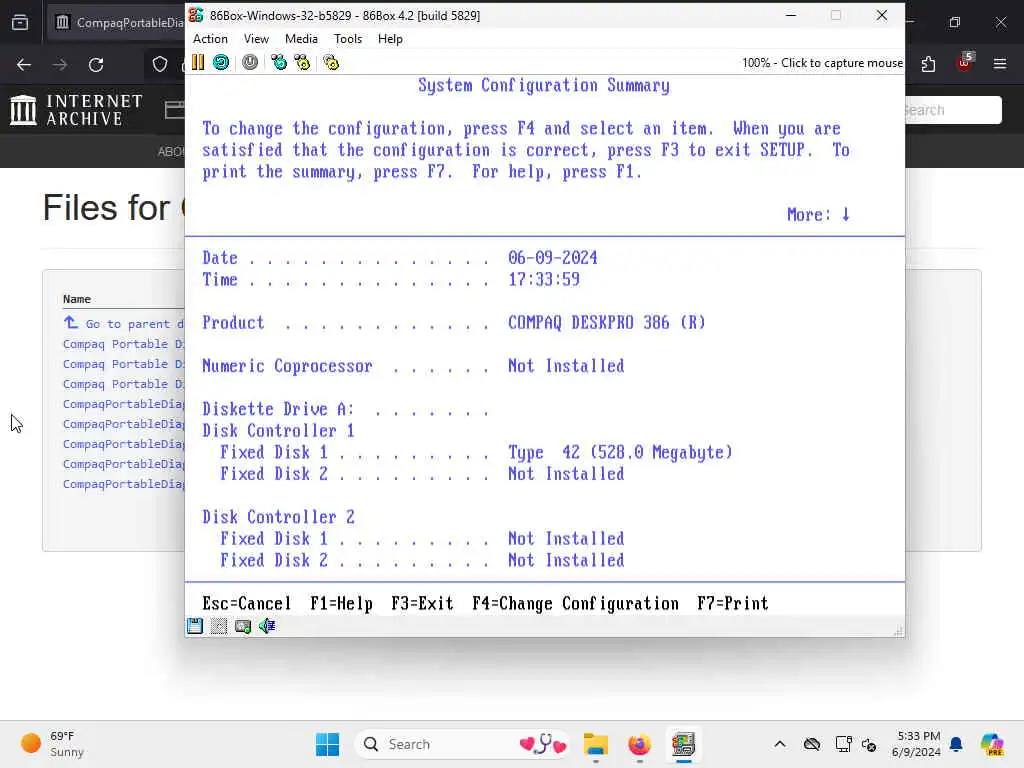Open the Firefox hamburger application menu
Viewport: 1024px width, 768px height.
point(1000,64)
